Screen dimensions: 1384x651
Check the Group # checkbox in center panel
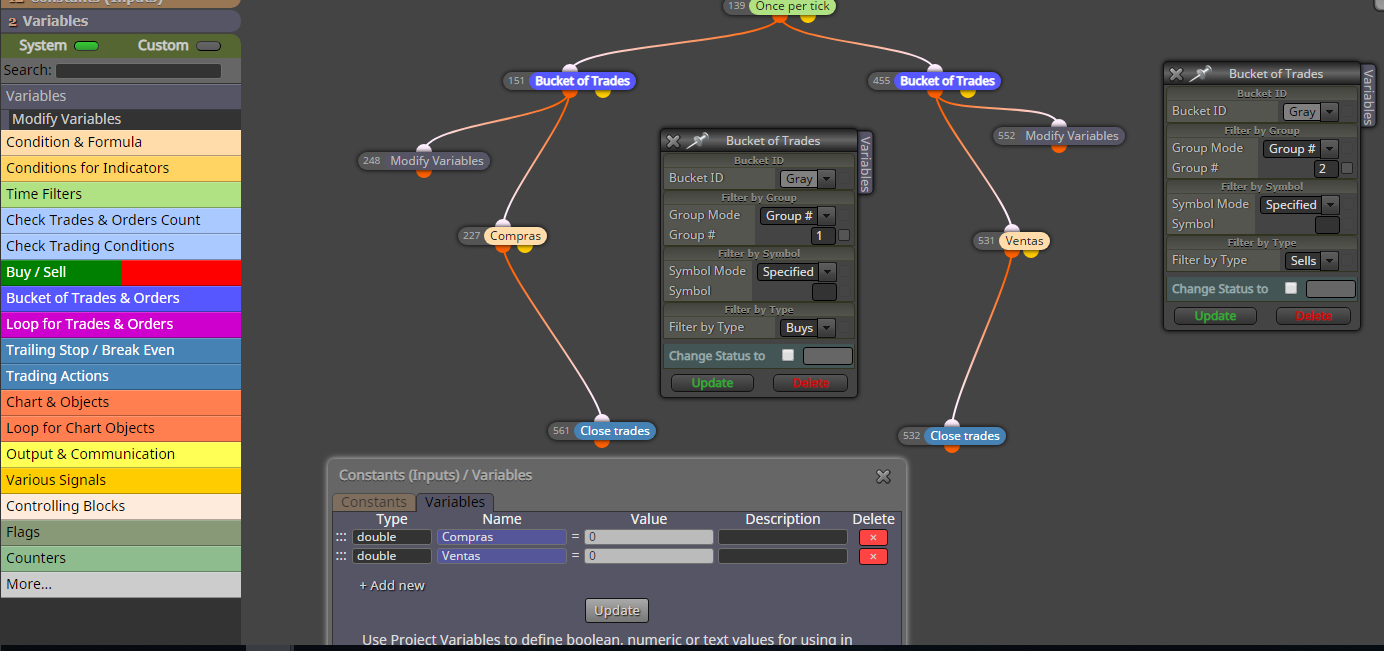click(x=844, y=236)
